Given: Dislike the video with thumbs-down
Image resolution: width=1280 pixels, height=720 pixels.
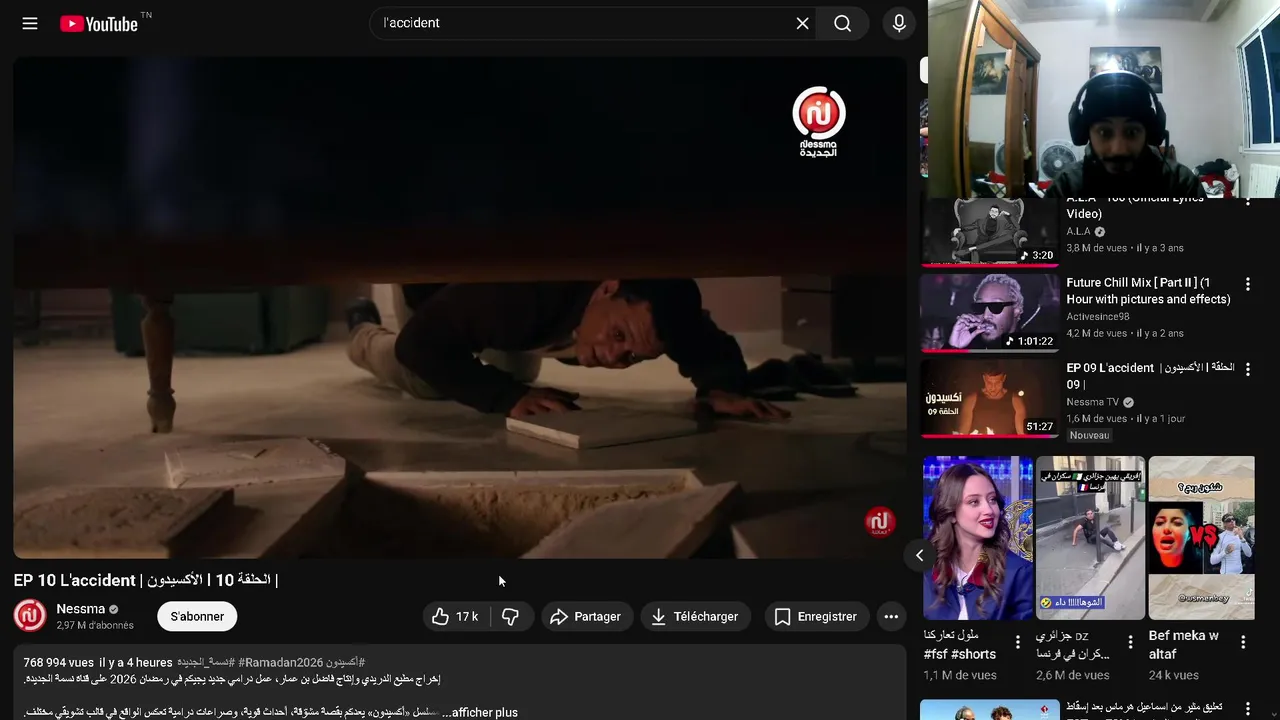Looking at the screenshot, I should (x=511, y=616).
